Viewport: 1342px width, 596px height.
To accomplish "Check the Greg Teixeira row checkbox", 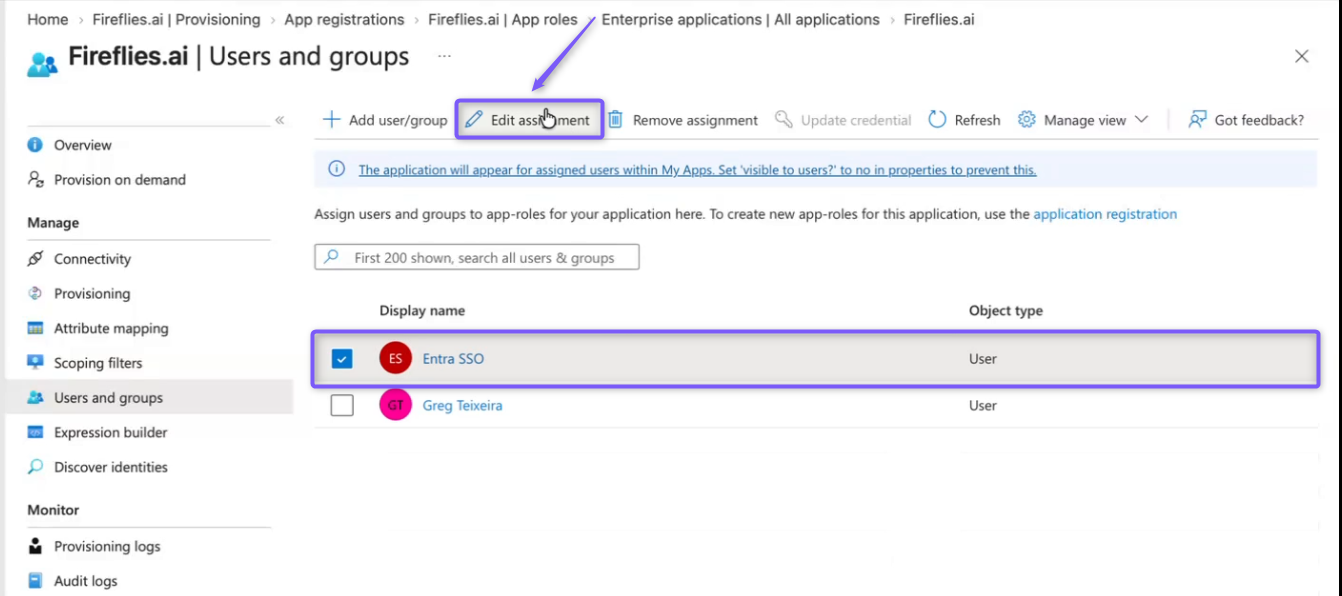I will pyautogui.click(x=342, y=405).
